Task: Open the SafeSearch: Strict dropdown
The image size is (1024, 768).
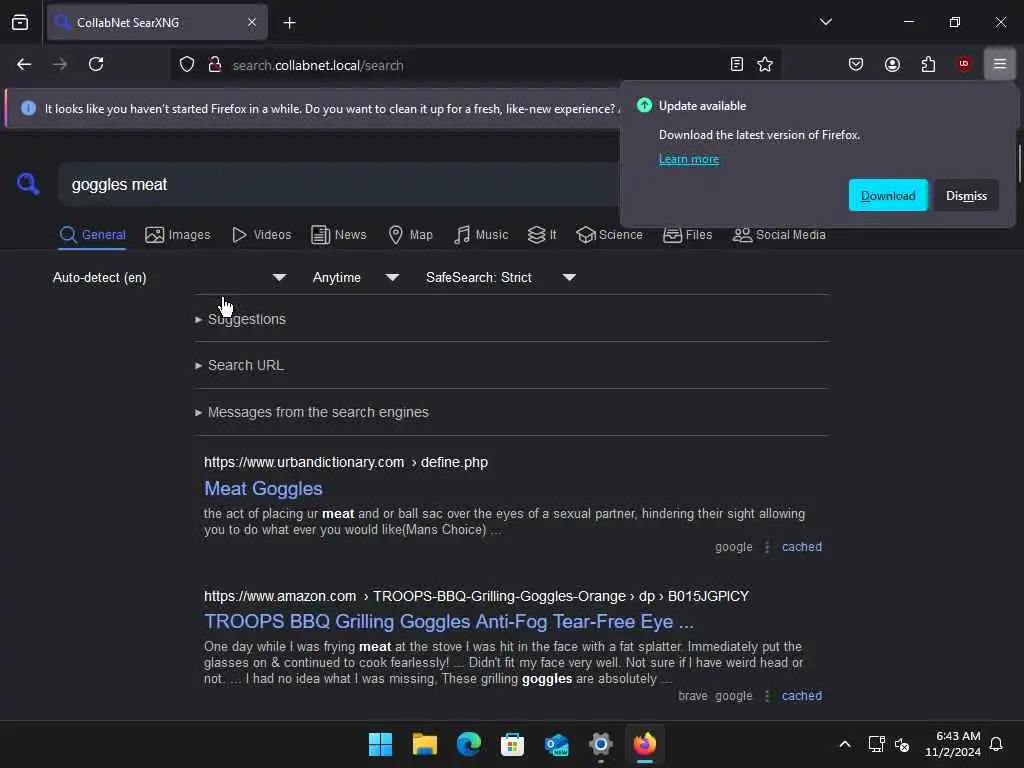Action: [501, 278]
